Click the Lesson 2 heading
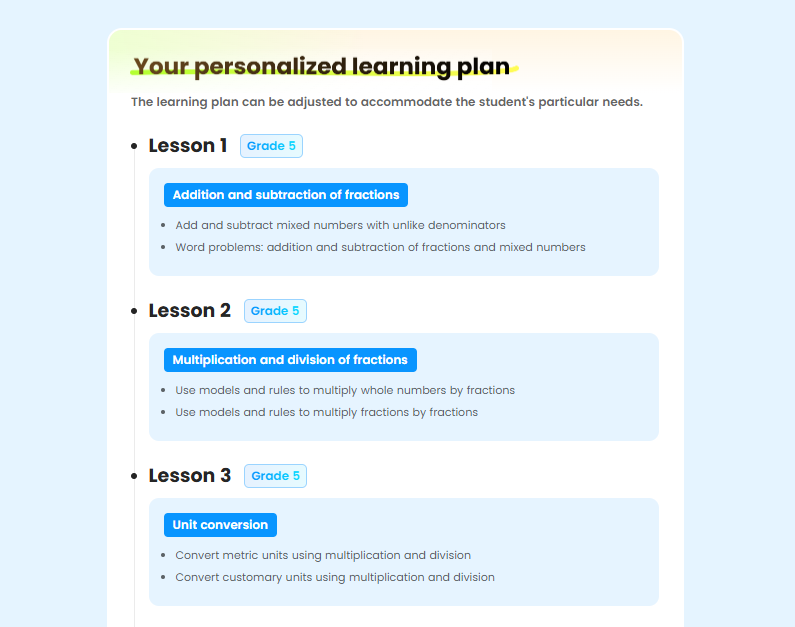Image resolution: width=795 pixels, height=627 pixels. point(190,311)
